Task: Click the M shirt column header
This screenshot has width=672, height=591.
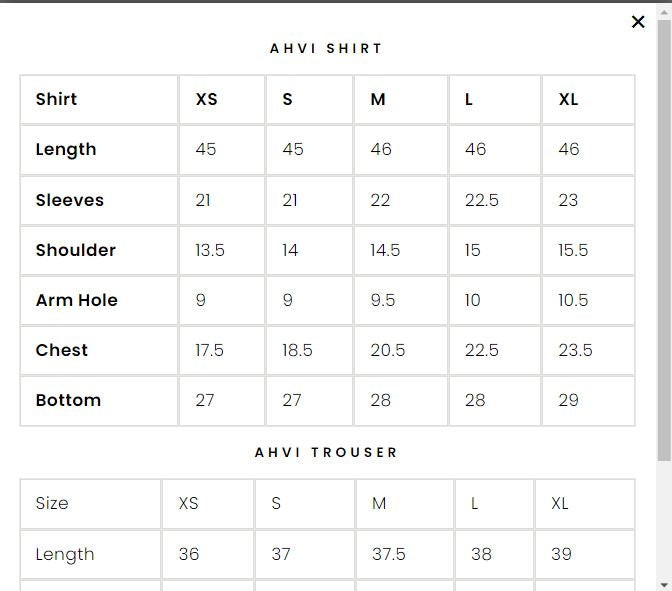Action: pos(378,99)
